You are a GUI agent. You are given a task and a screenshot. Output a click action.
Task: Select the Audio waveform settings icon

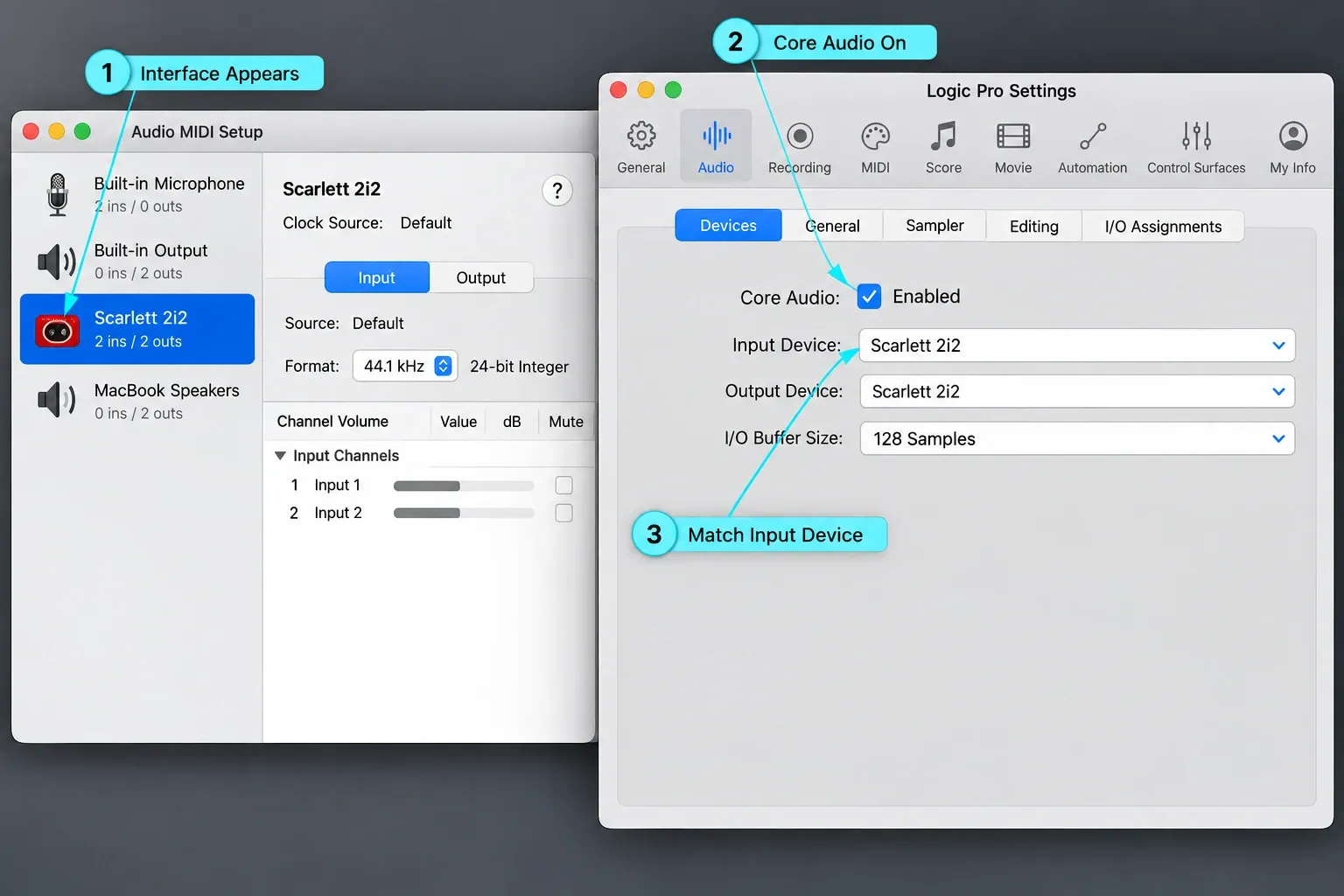[x=716, y=136]
